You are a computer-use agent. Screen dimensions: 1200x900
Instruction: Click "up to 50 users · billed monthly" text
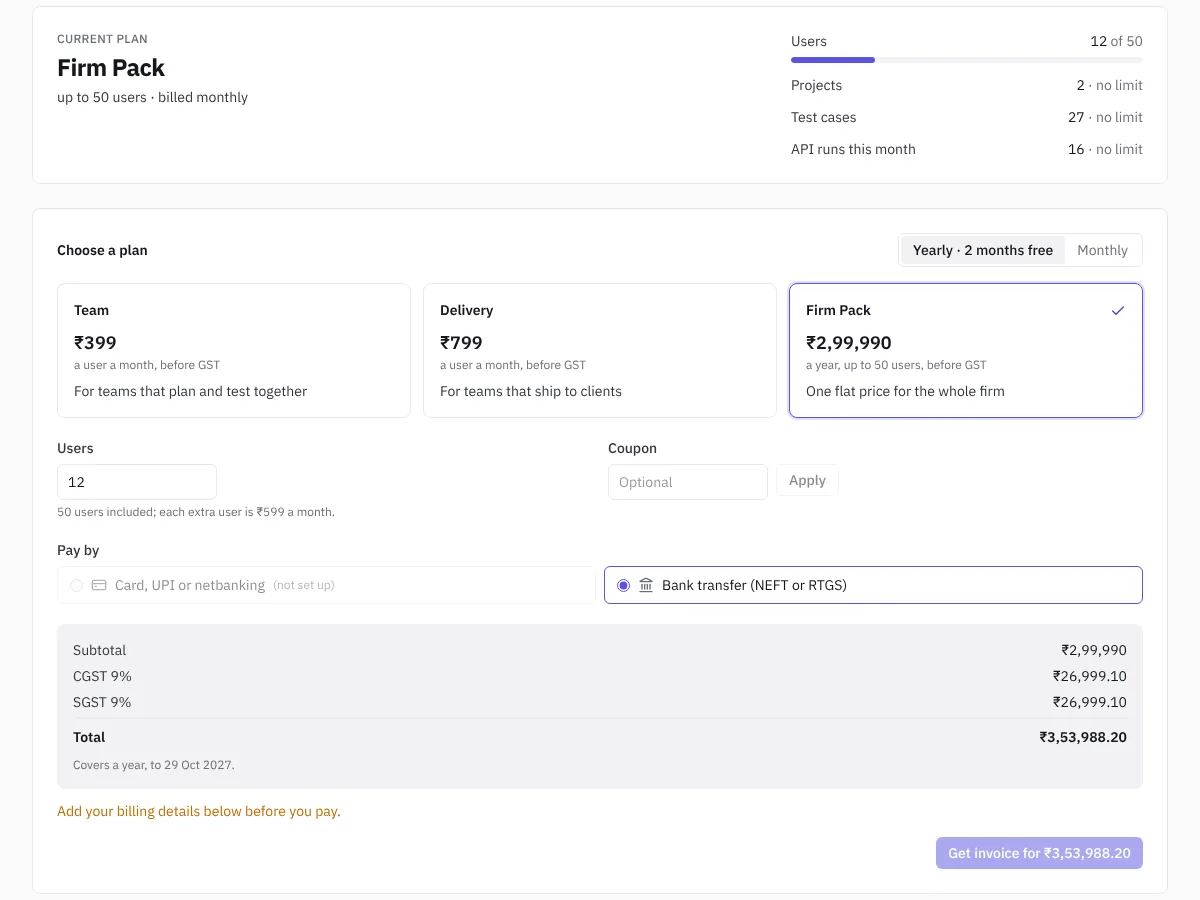[x=152, y=98]
